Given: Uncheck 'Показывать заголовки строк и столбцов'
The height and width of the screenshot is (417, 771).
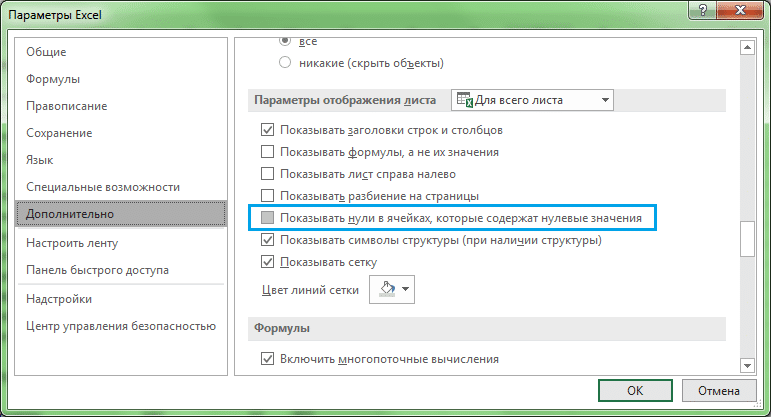Looking at the screenshot, I should tap(267, 130).
